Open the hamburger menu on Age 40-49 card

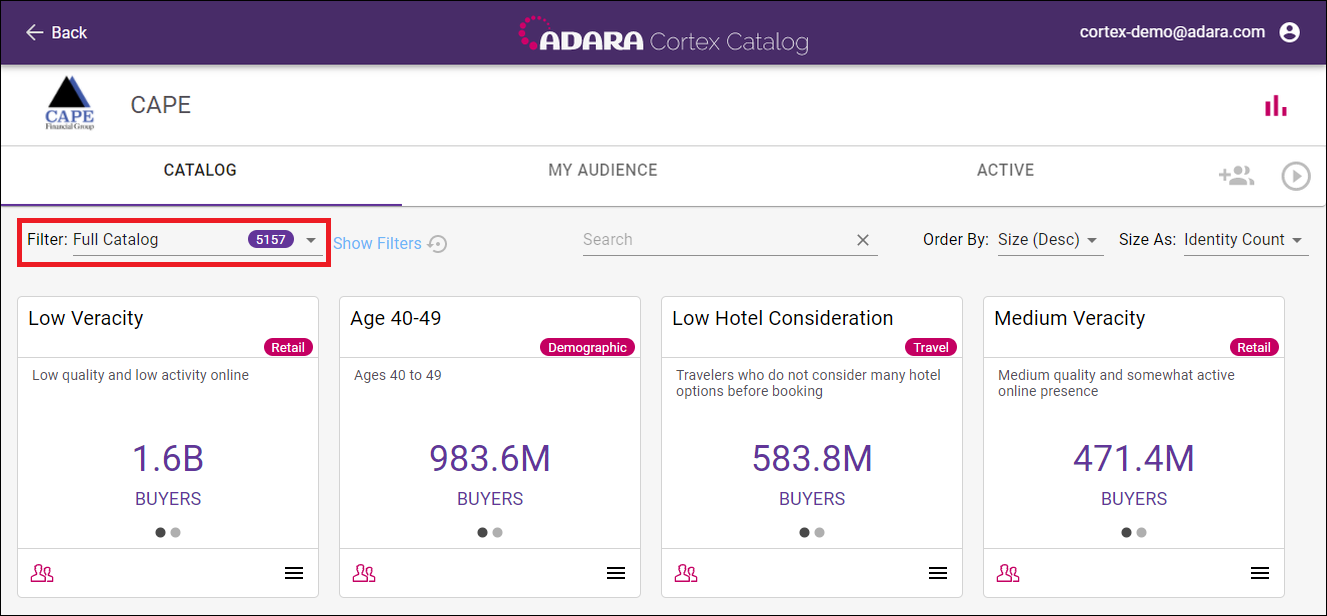coord(616,573)
